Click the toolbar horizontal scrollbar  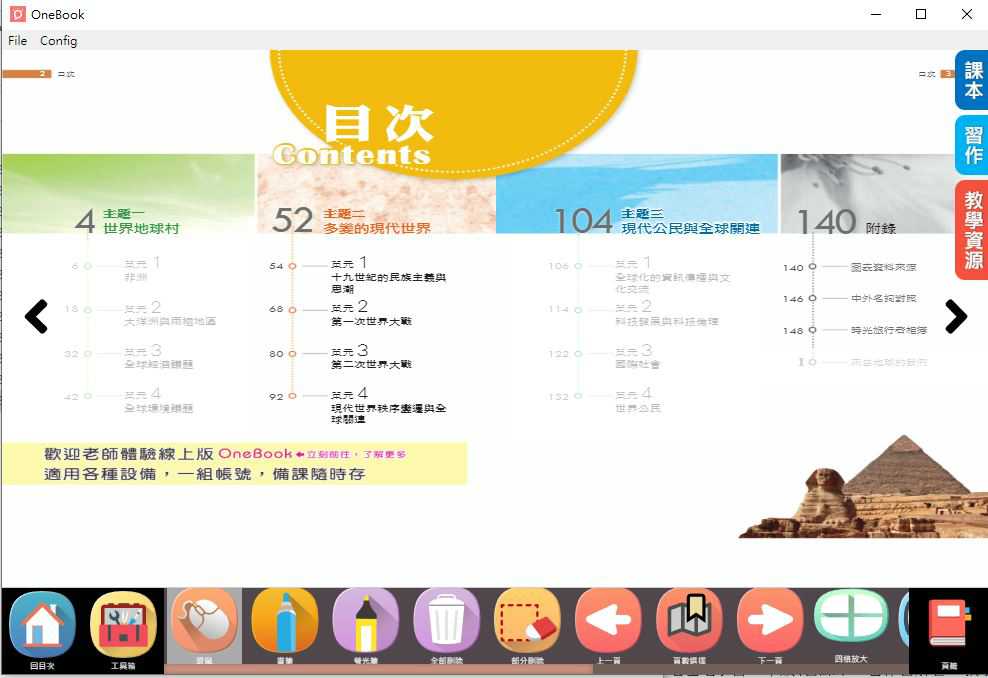tap(378, 669)
